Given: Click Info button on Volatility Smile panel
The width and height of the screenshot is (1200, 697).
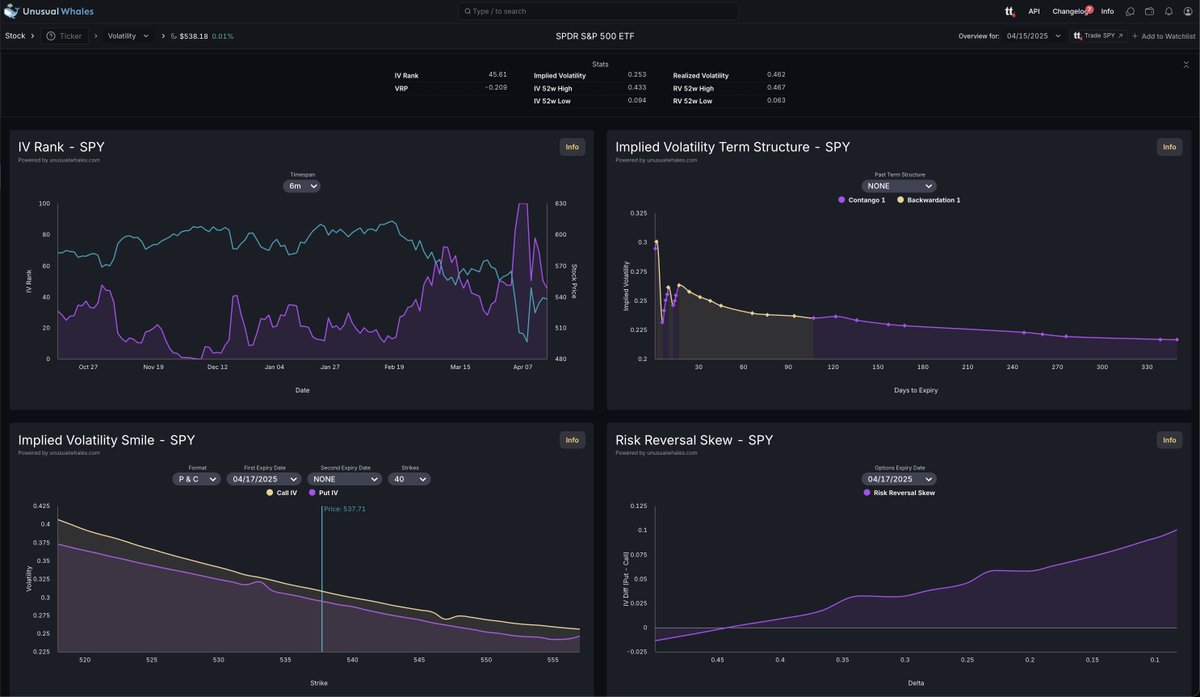Looking at the screenshot, I should [x=572, y=440].
